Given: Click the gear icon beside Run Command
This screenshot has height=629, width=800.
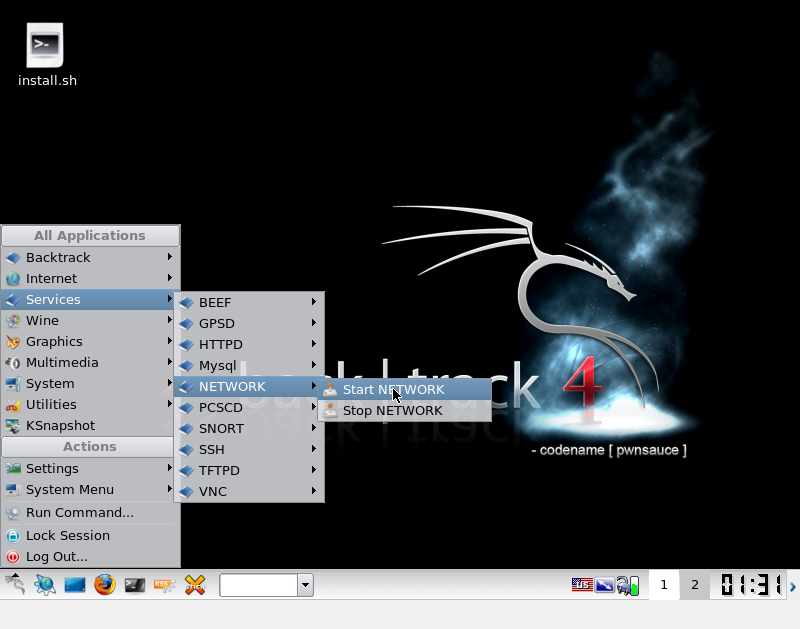Looking at the screenshot, I should (13, 513).
